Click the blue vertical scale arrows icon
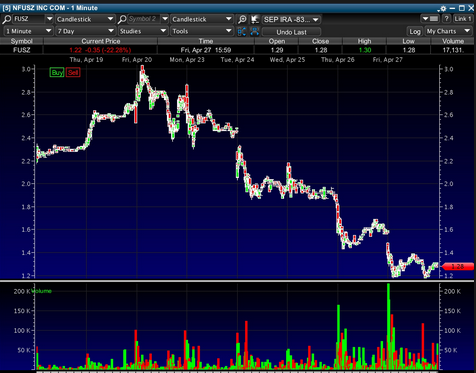The height and width of the screenshot is (373, 476). [x=242, y=32]
